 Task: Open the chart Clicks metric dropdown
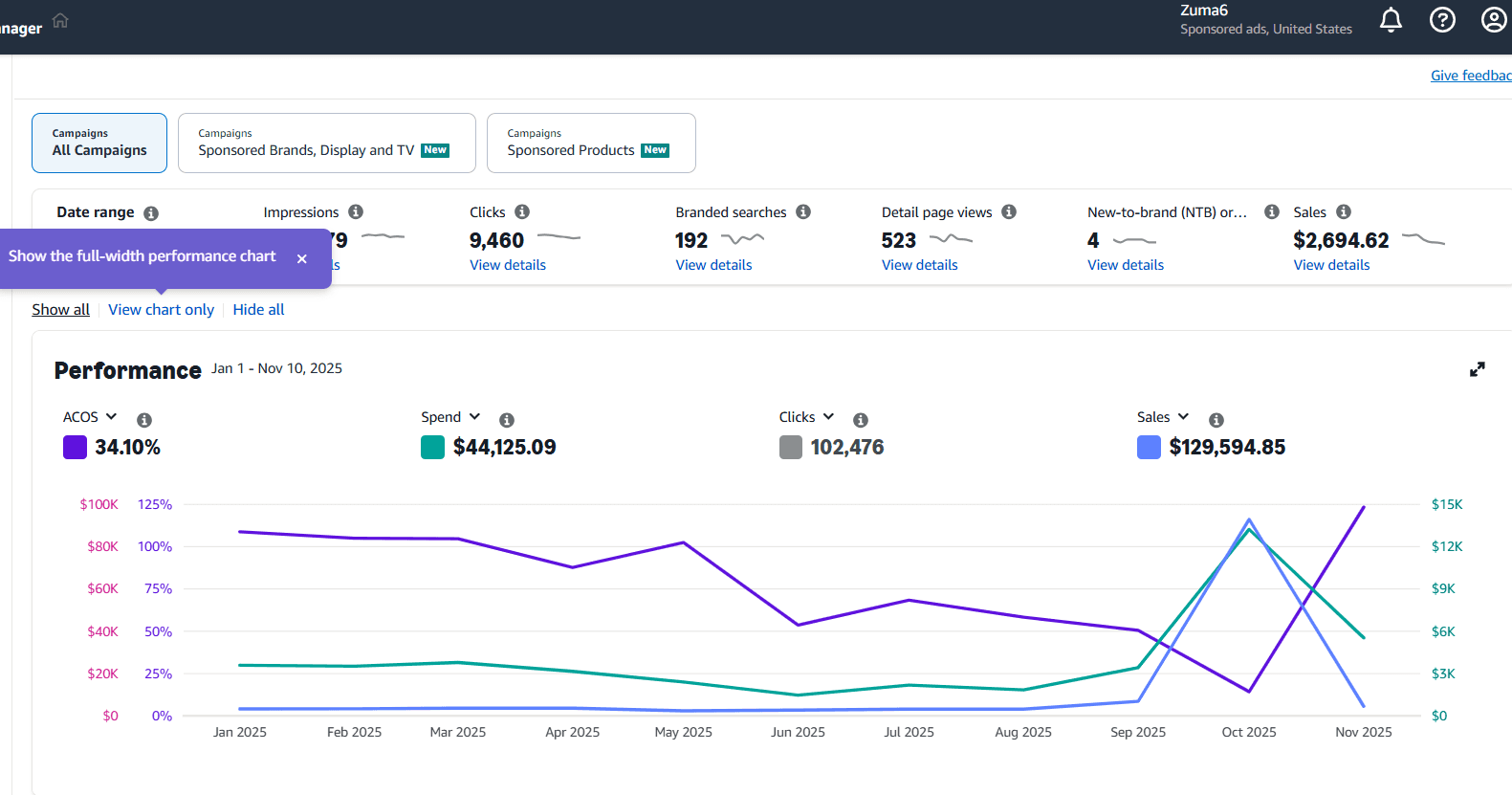pos(806,417)
